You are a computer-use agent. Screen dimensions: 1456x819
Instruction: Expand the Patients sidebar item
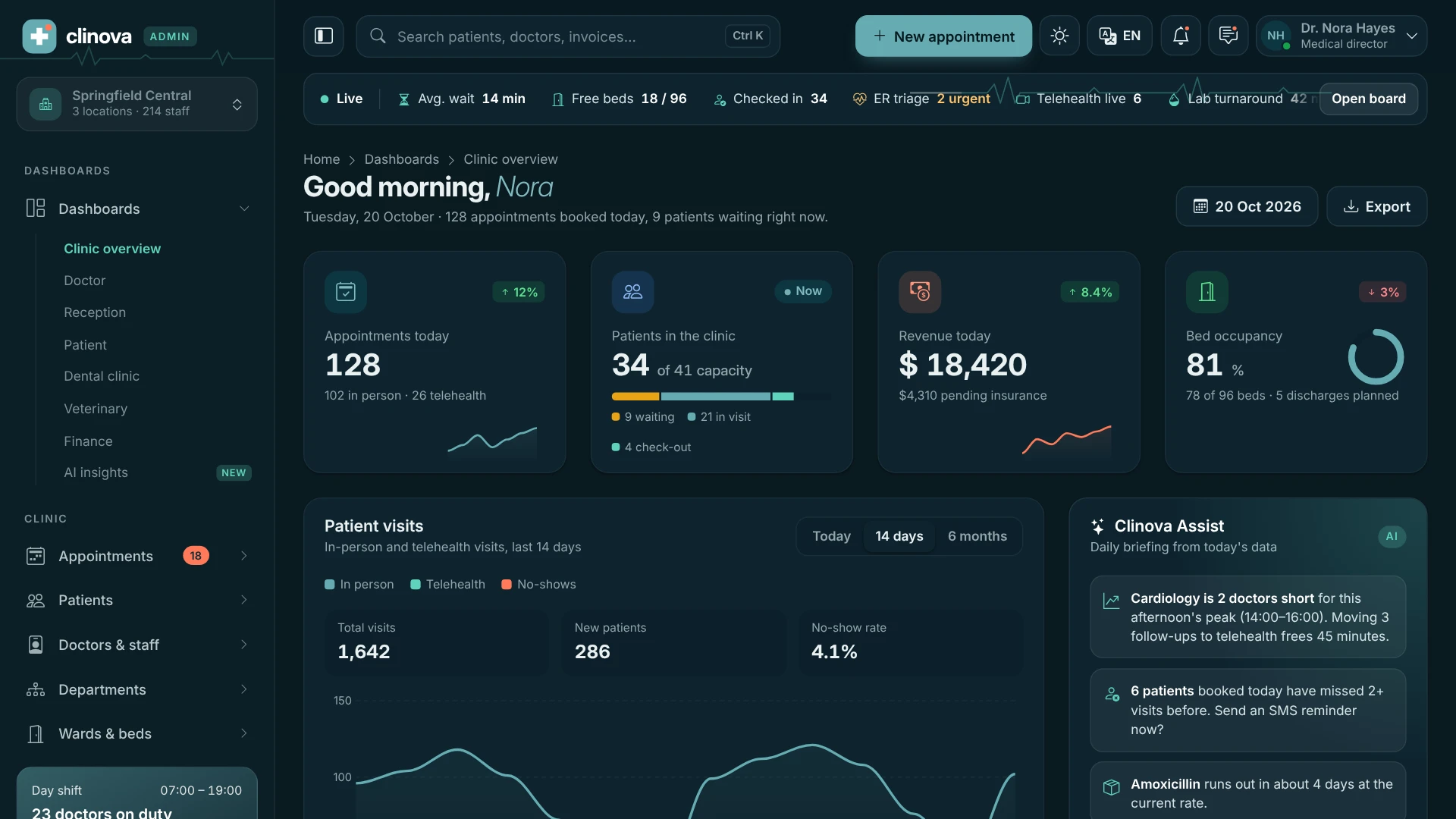pos(137,600)
